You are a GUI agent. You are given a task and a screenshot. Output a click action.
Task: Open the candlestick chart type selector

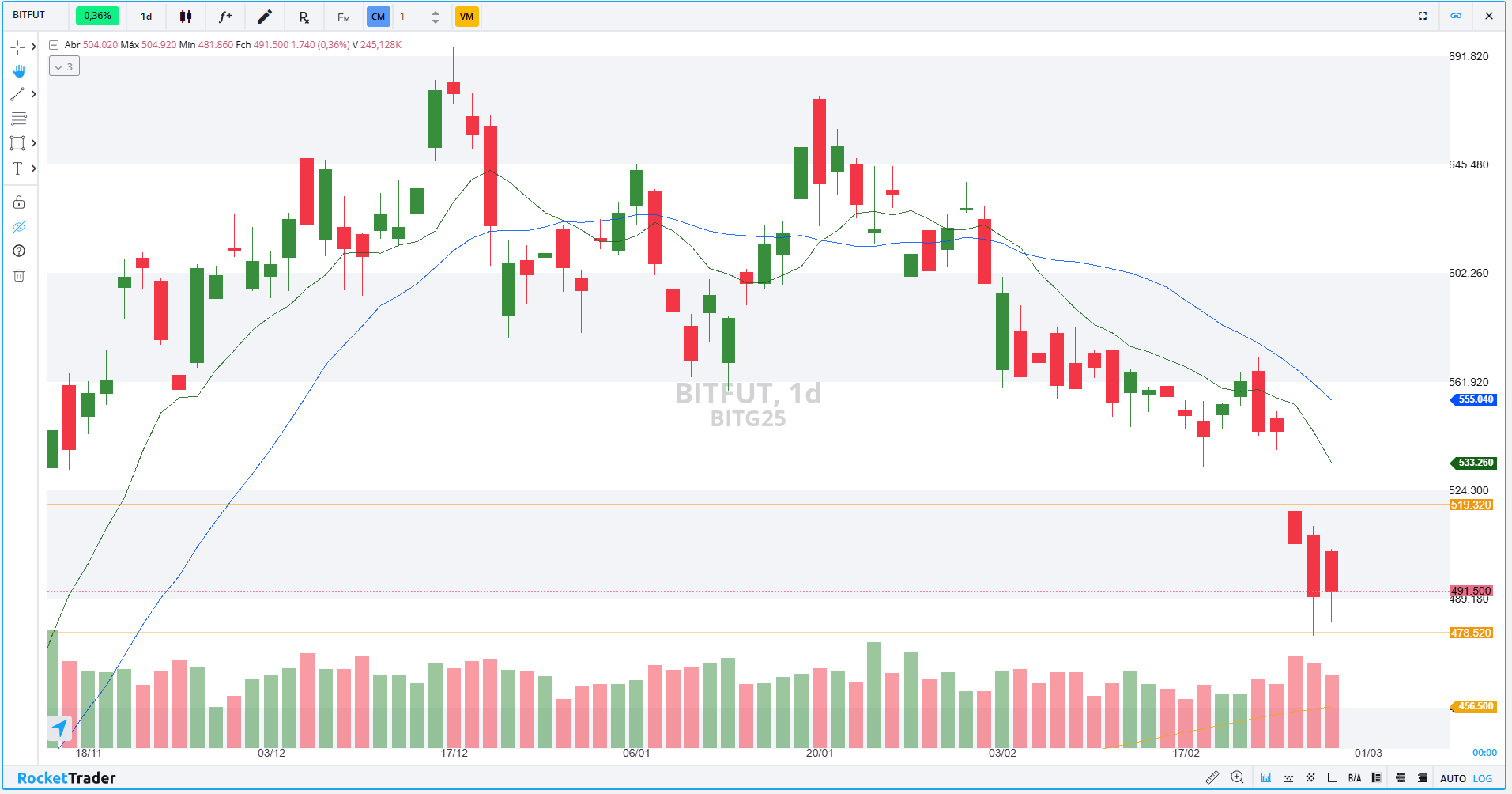click(x=186, y=17)
